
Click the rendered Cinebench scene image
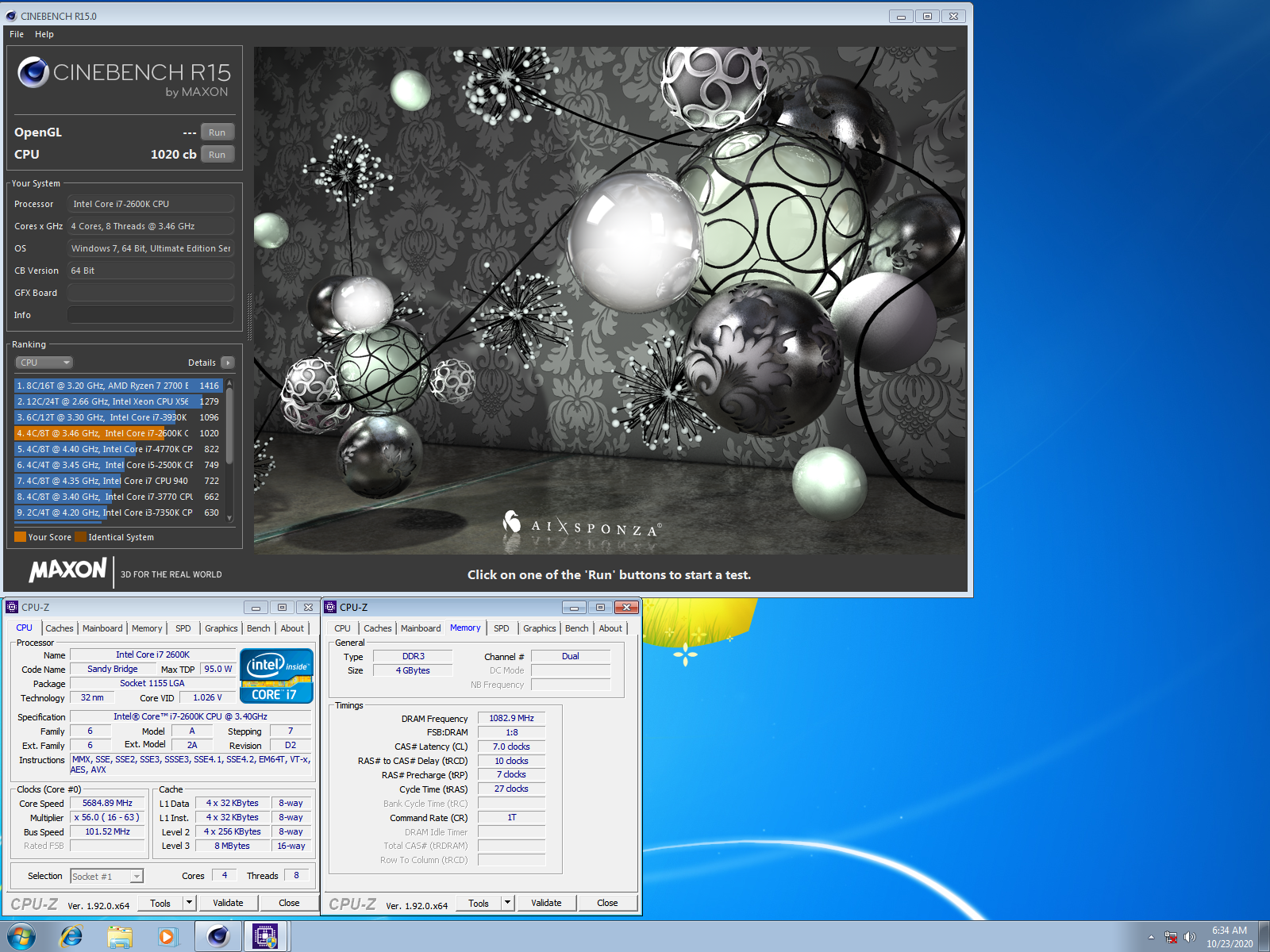tap(610, 300)
